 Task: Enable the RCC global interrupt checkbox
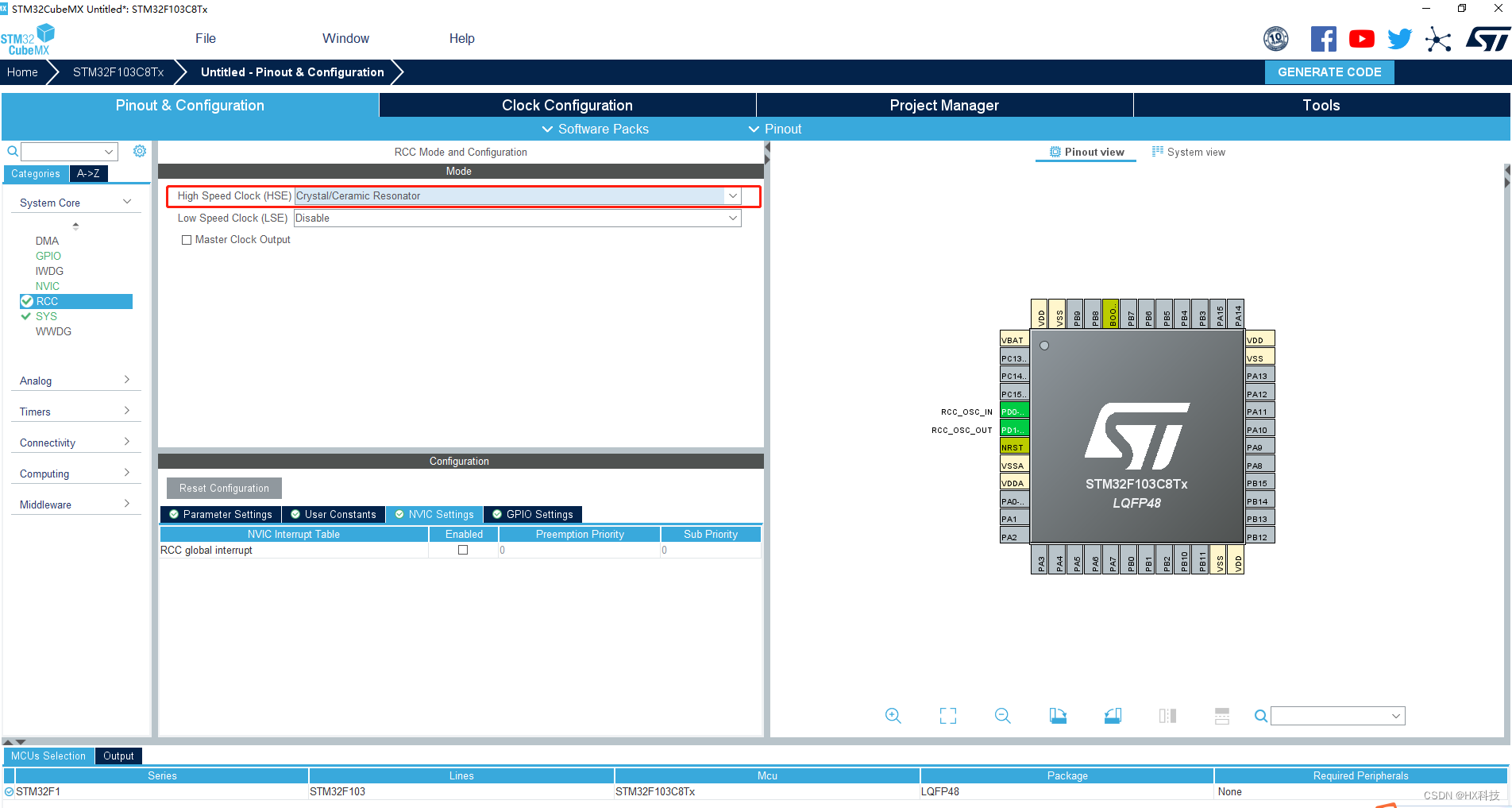tap(463, 550)
